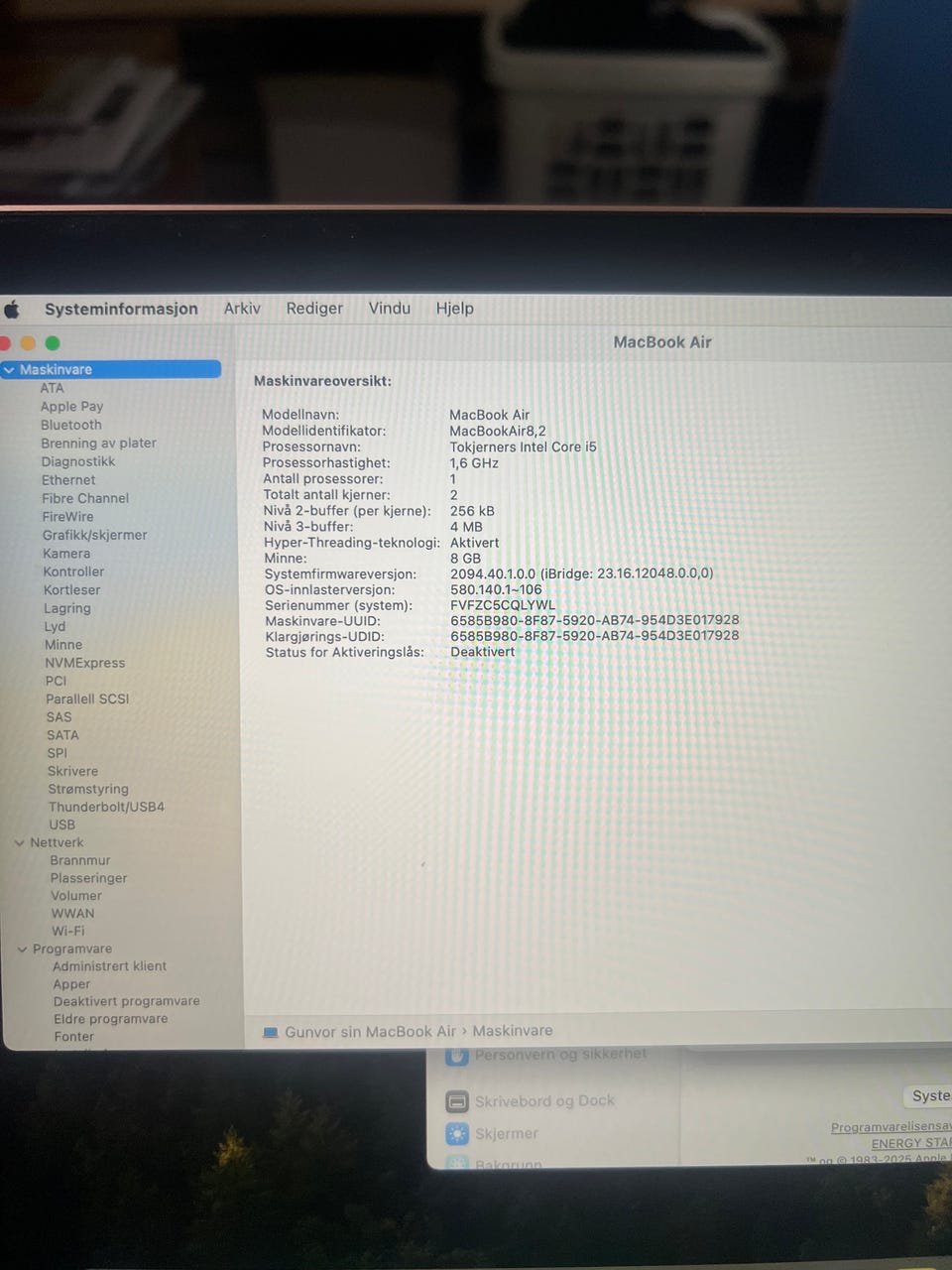Screen dimensions: 952x1270
Task: Open the Arkiv menu
Action: pos(242,309)
